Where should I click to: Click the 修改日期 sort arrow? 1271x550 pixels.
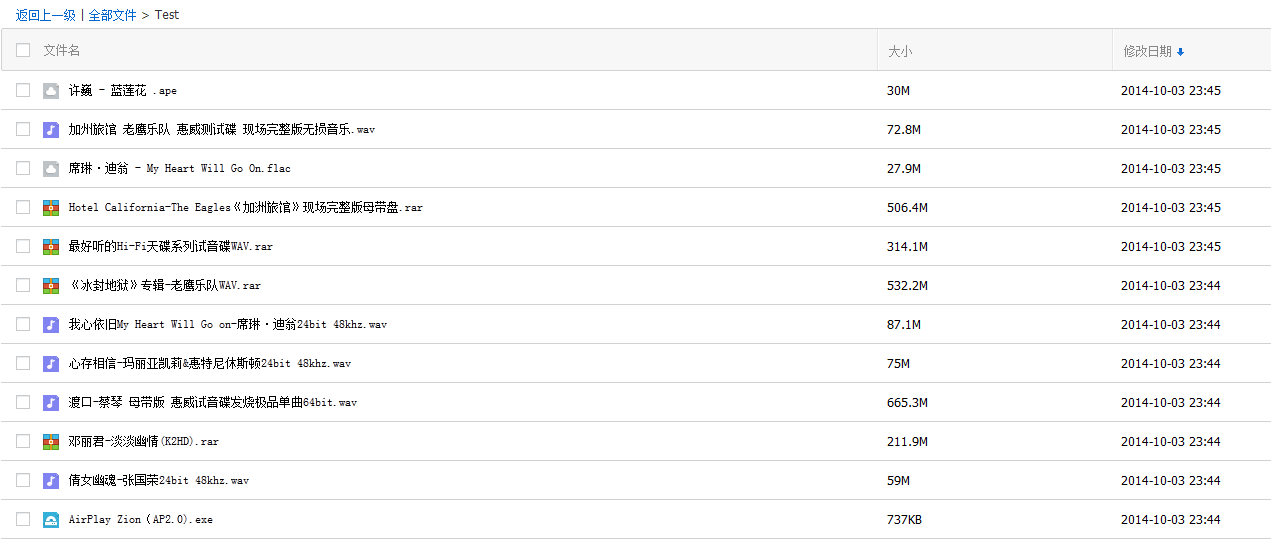1180,52
